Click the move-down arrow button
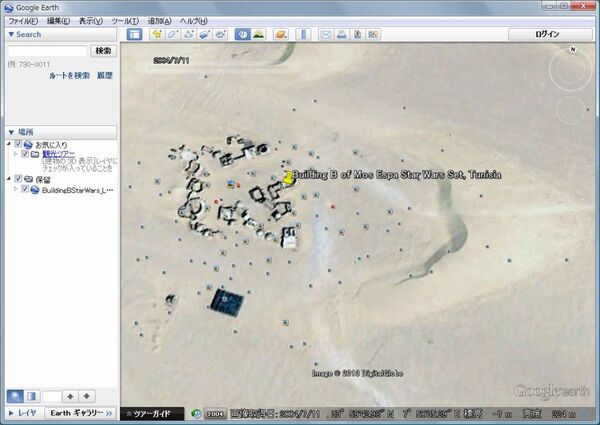The height and width of the screenshot is (425, 600). (87, 396)
